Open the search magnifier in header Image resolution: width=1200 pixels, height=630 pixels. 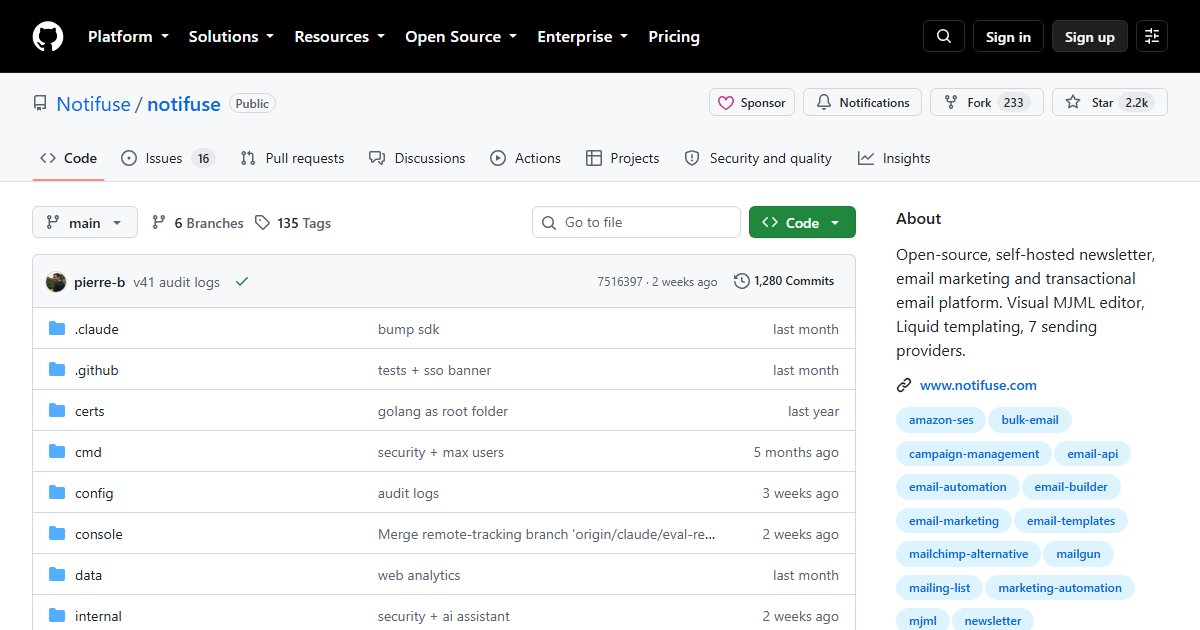[944, 37]
